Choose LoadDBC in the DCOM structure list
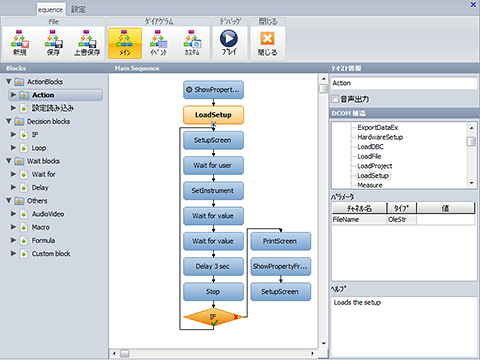480x360 pixels. 370,147
